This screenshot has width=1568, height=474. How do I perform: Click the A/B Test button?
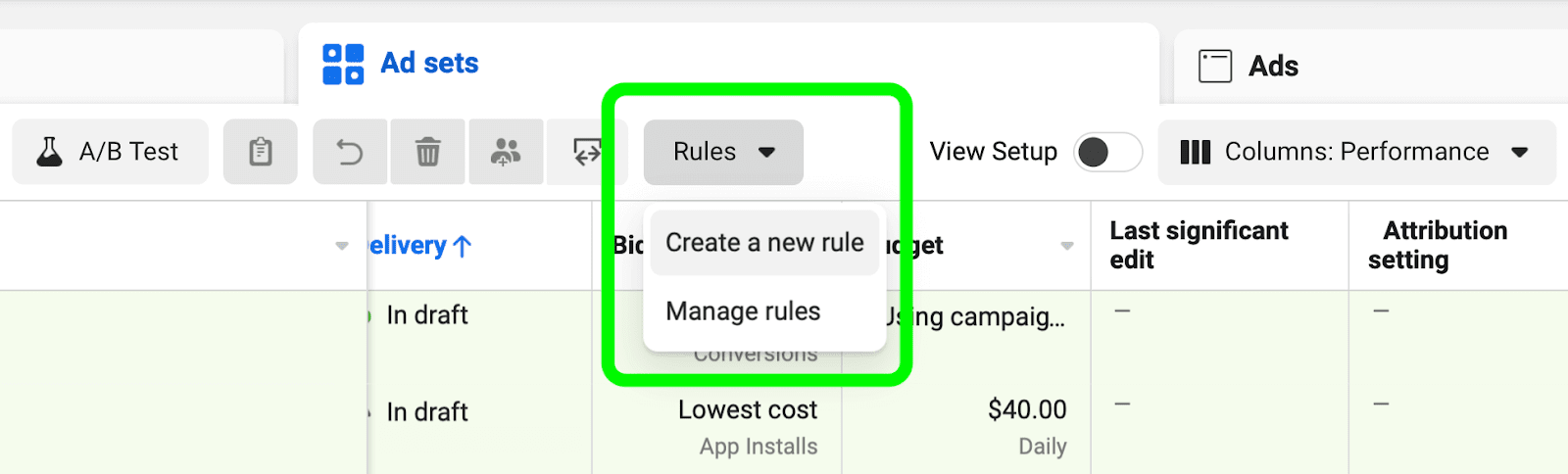pyautogui.click(x=111, y=152)
